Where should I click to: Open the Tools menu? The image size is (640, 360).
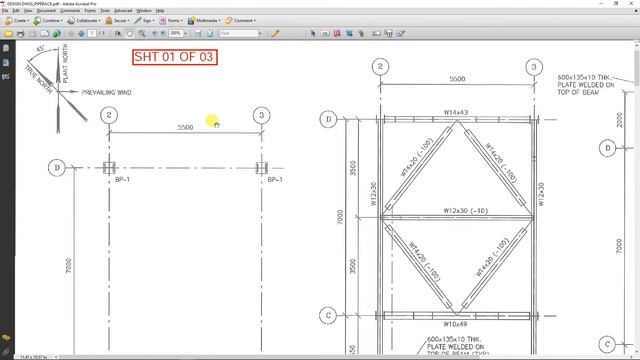(x=105, y=11)
